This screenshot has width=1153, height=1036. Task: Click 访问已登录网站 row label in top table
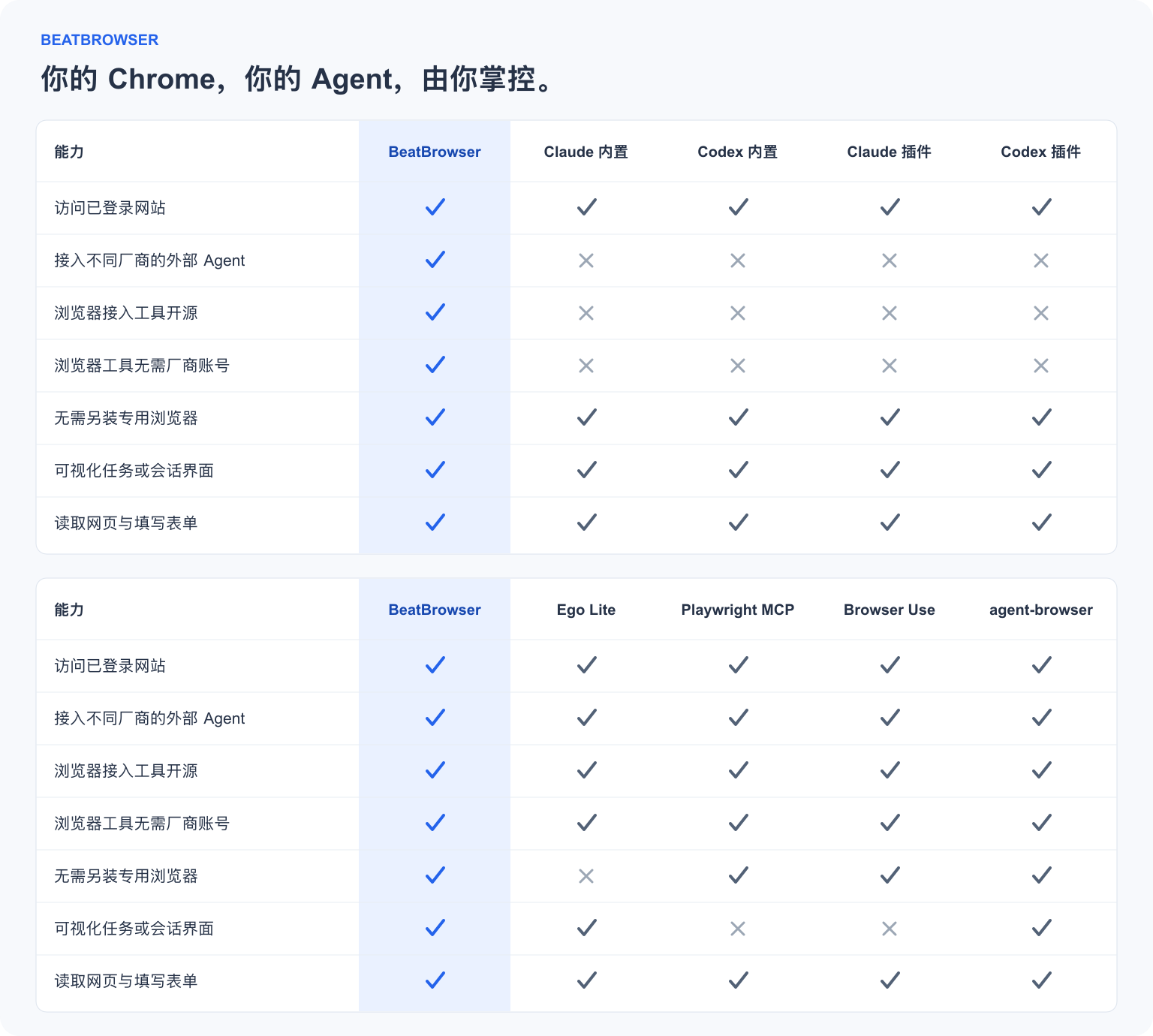(110, 208)
